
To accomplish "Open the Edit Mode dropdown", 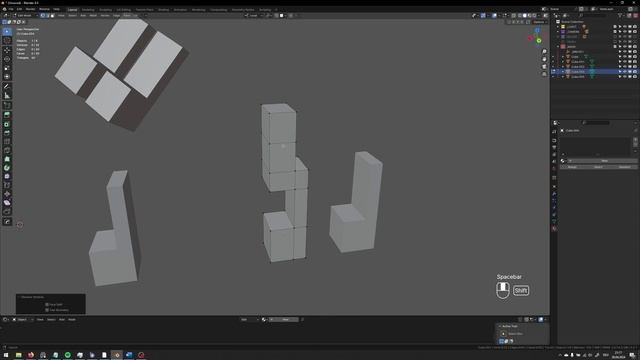I will pos(26,16).
